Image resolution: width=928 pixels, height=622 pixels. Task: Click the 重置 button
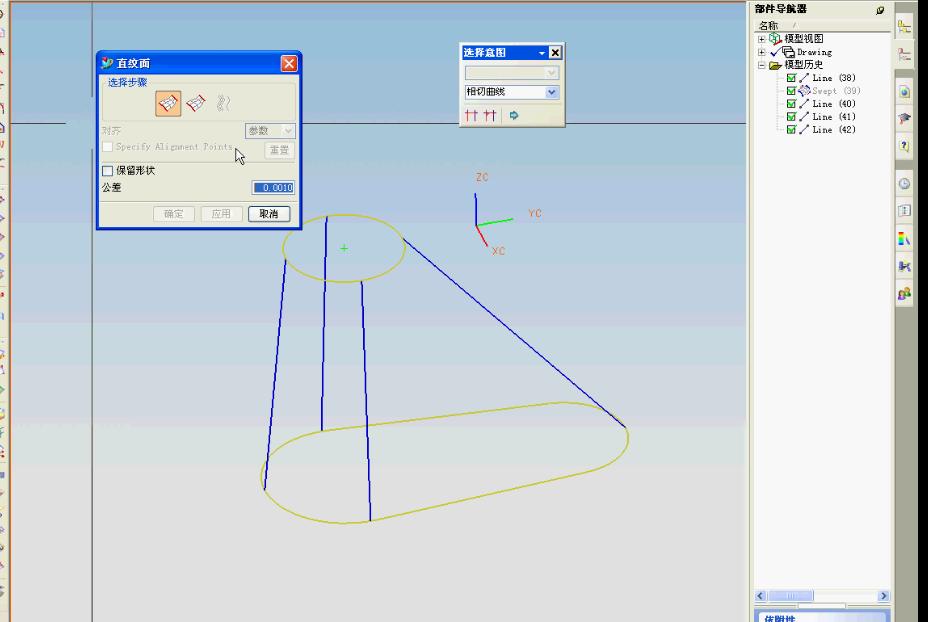279,150
